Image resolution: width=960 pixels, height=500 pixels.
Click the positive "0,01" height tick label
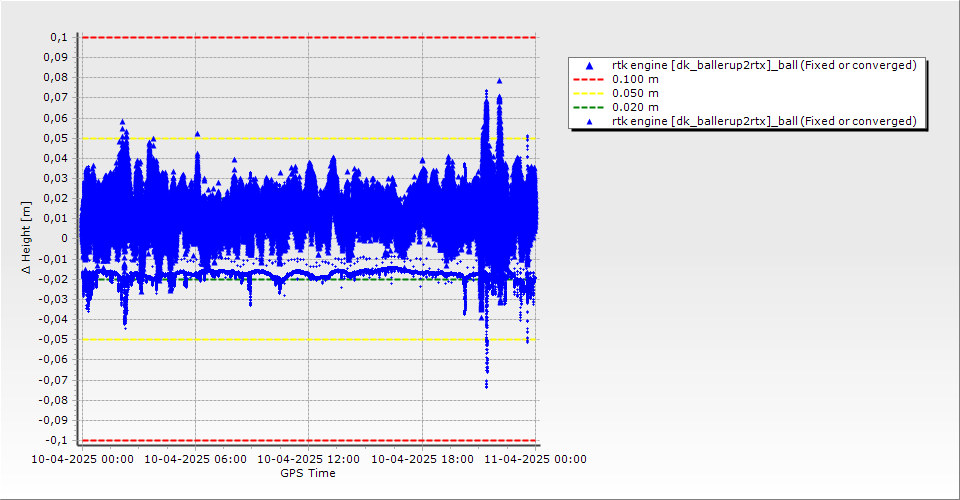[x=56, y=218]
